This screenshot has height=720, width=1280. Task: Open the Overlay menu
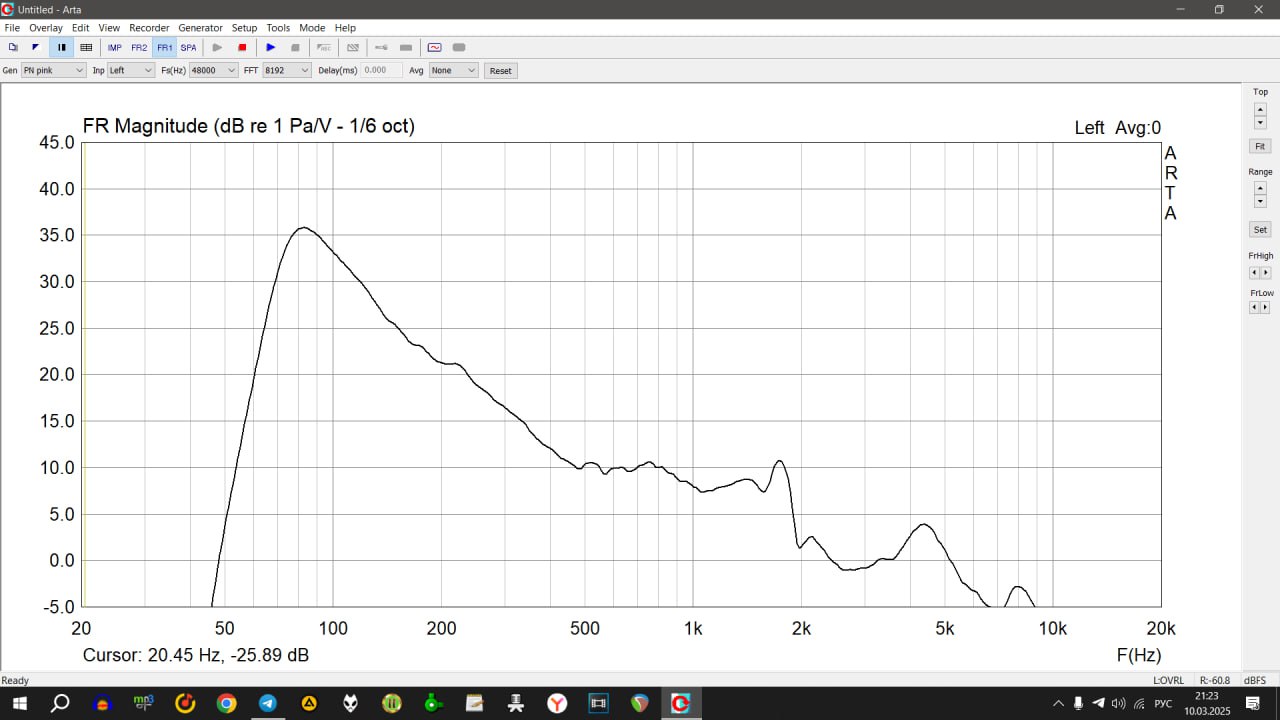tap(46, 28)
